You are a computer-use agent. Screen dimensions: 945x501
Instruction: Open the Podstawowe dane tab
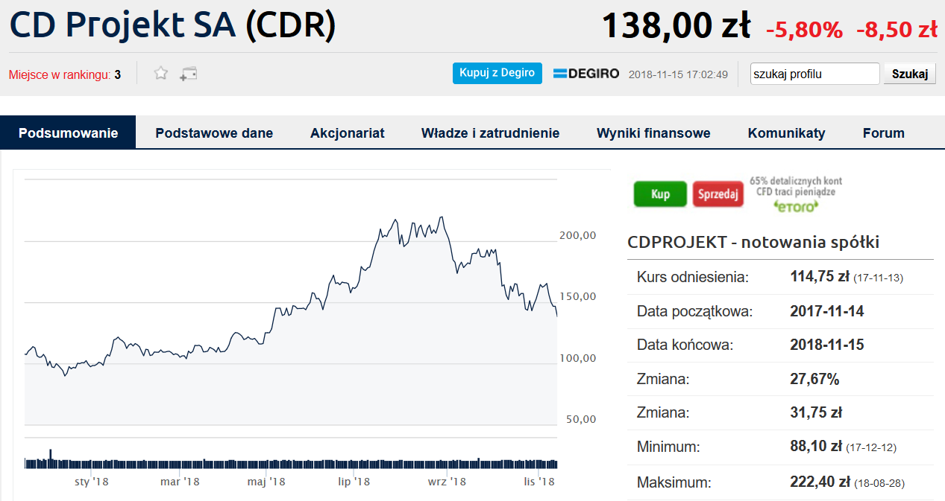(214, 133)
